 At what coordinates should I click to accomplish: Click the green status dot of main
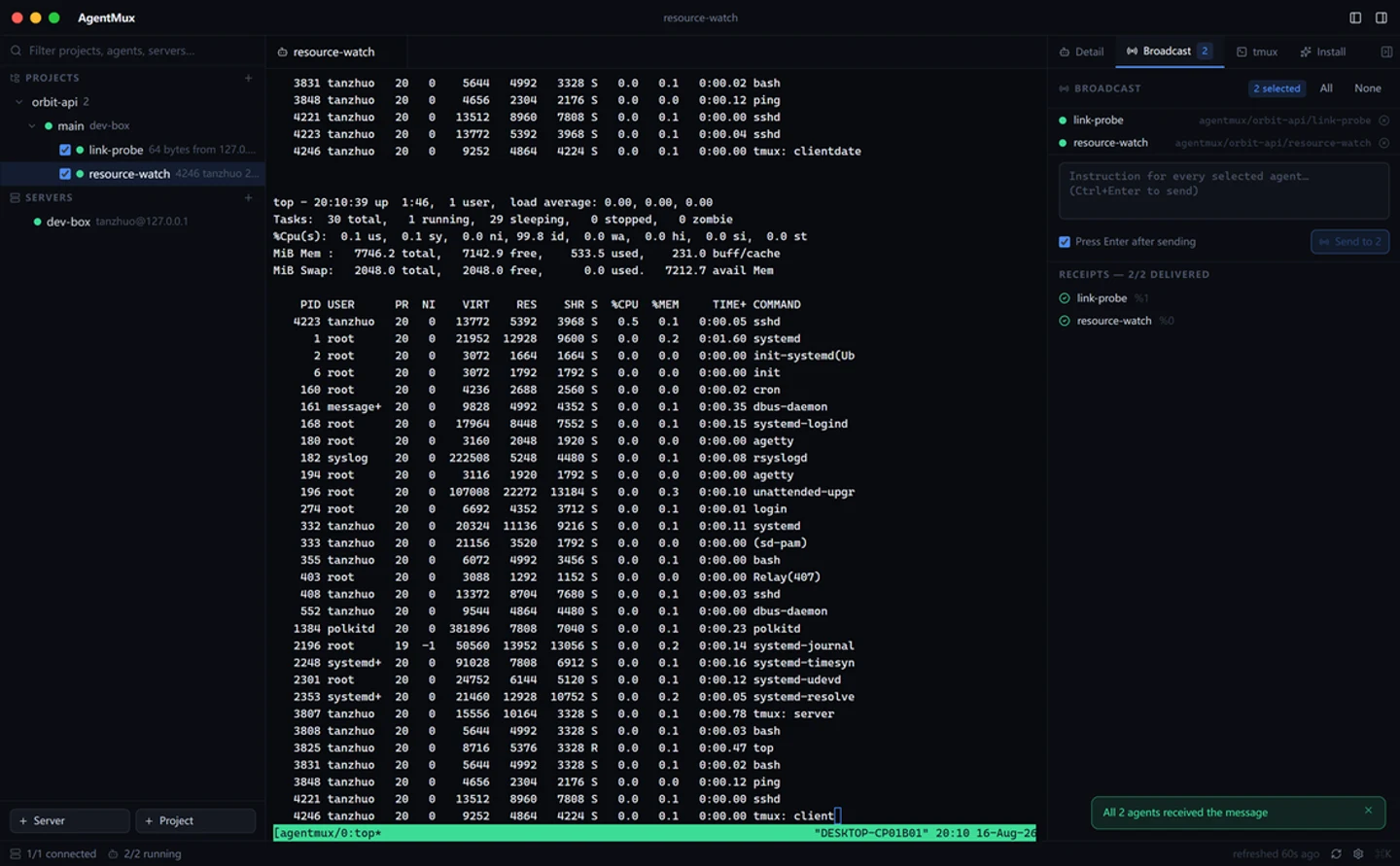(48, 125)
